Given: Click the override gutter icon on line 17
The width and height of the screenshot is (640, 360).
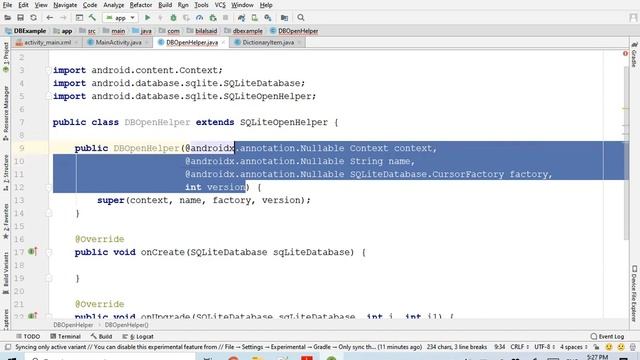Looking at the screenshot, I should tap(33, 252).
